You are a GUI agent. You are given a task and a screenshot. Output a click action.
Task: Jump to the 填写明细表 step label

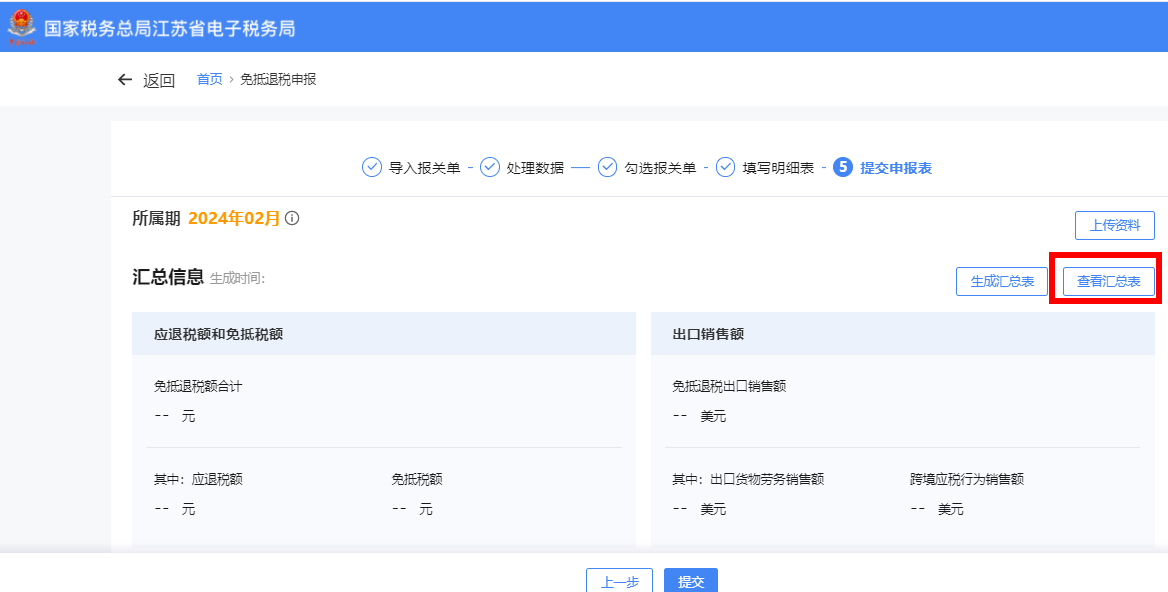coord(778,168)
